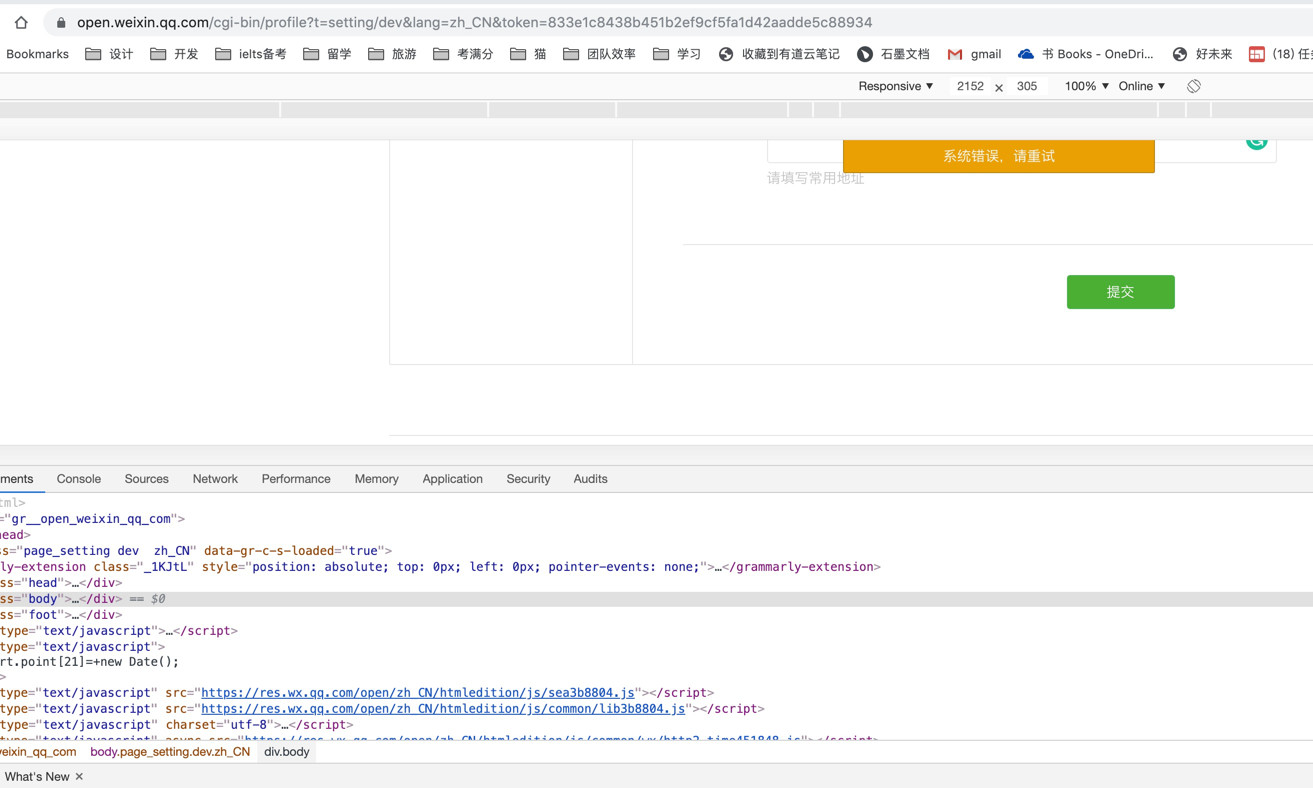The width and height of the screenshot is (1313, 788).
Task: Open the Online throttling dropdown
Action: (1142, 86)
